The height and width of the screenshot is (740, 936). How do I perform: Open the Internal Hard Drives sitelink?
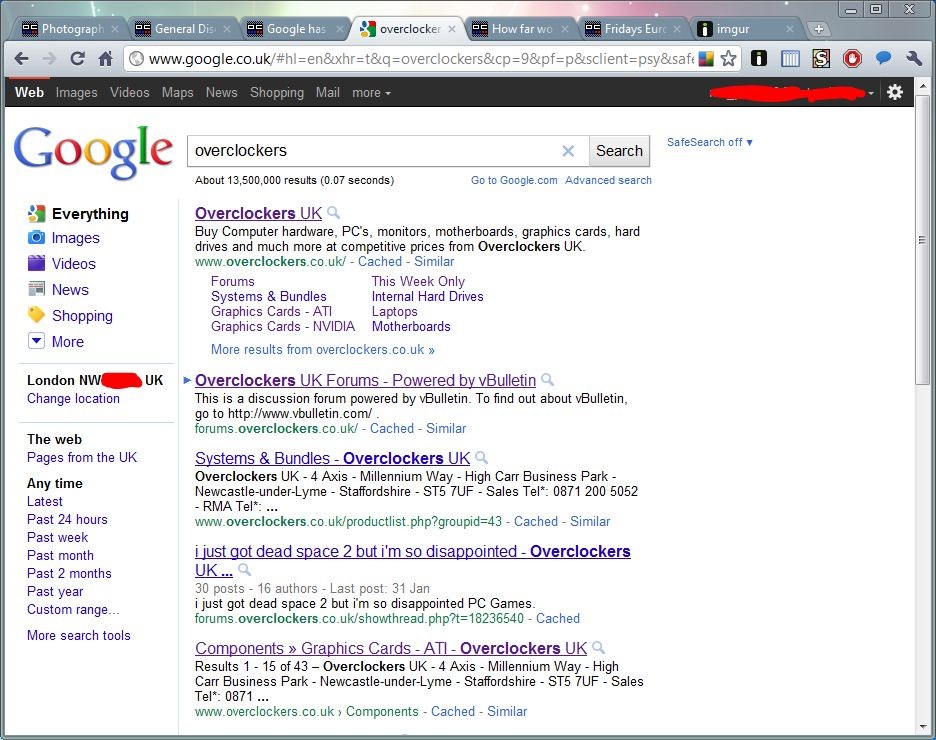pyautogui.click(x=427, y=297)
